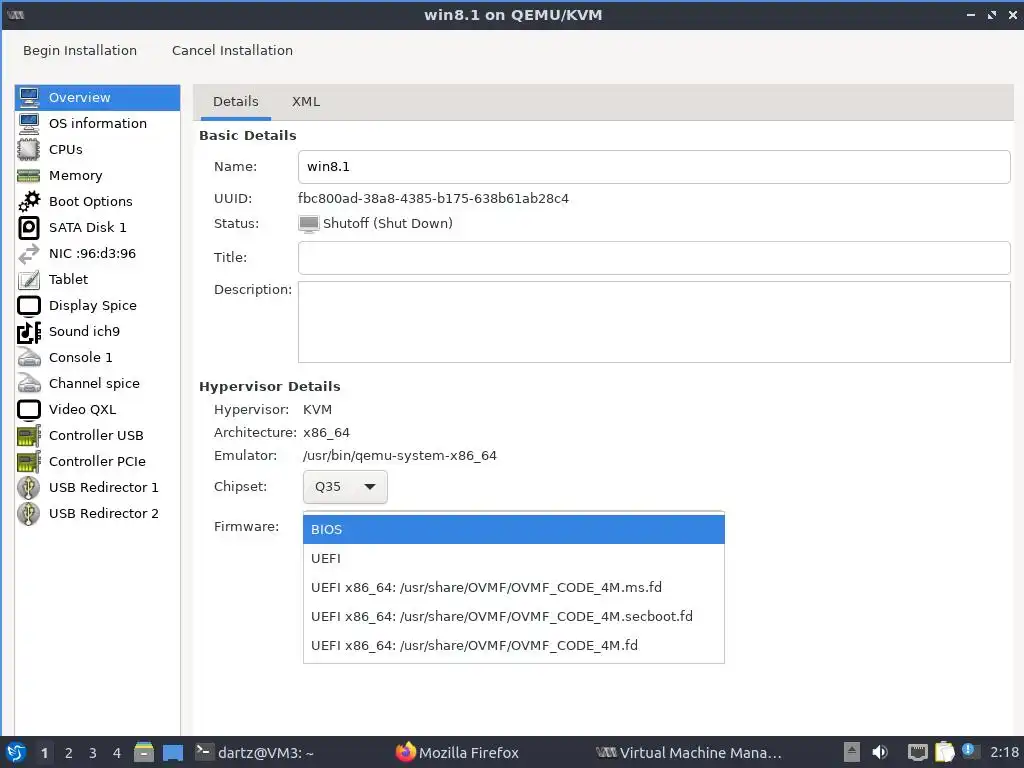The image size is (1024, 768).
Task: Click the Name field containing win8.1
Action: pos(654,167)
